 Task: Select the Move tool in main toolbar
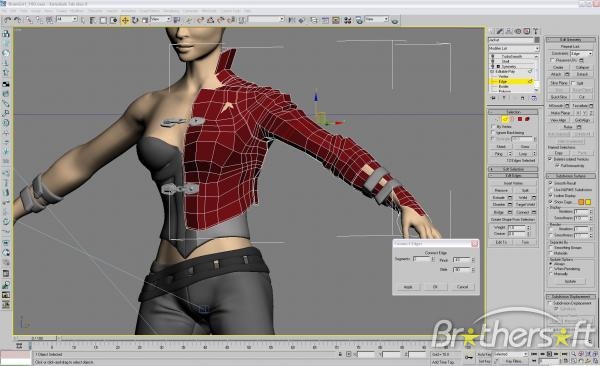coord(125,20)
